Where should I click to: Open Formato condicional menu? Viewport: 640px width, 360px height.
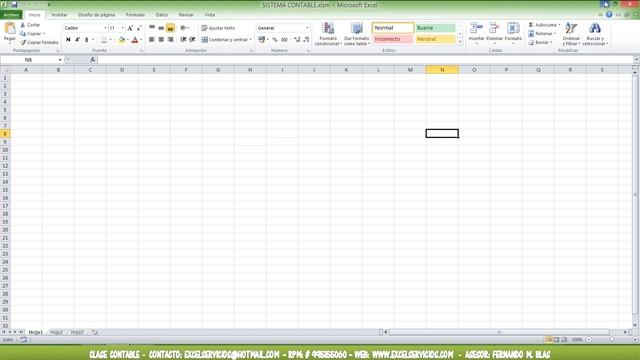coord(328,34)
